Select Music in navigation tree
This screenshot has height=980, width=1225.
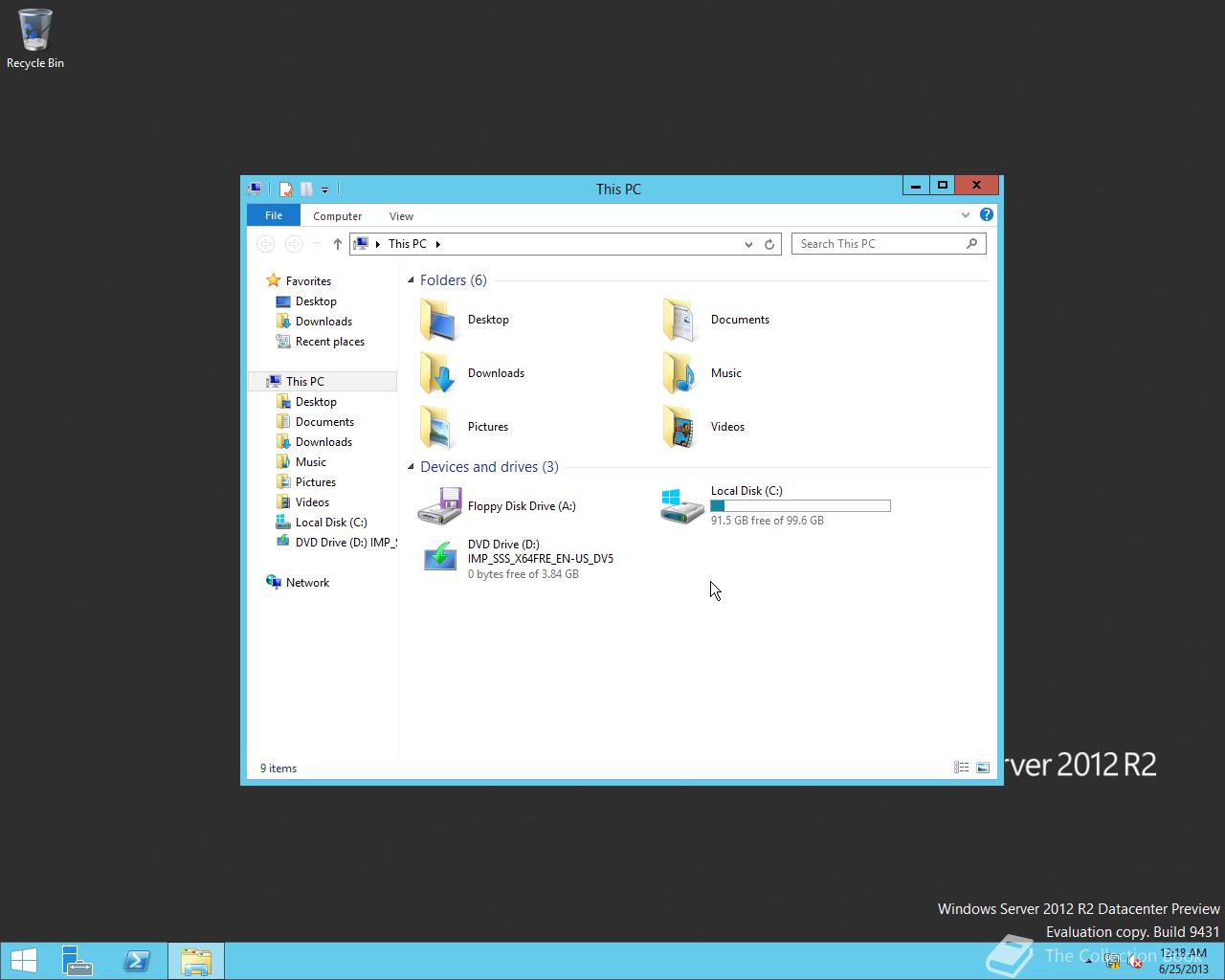301,461
